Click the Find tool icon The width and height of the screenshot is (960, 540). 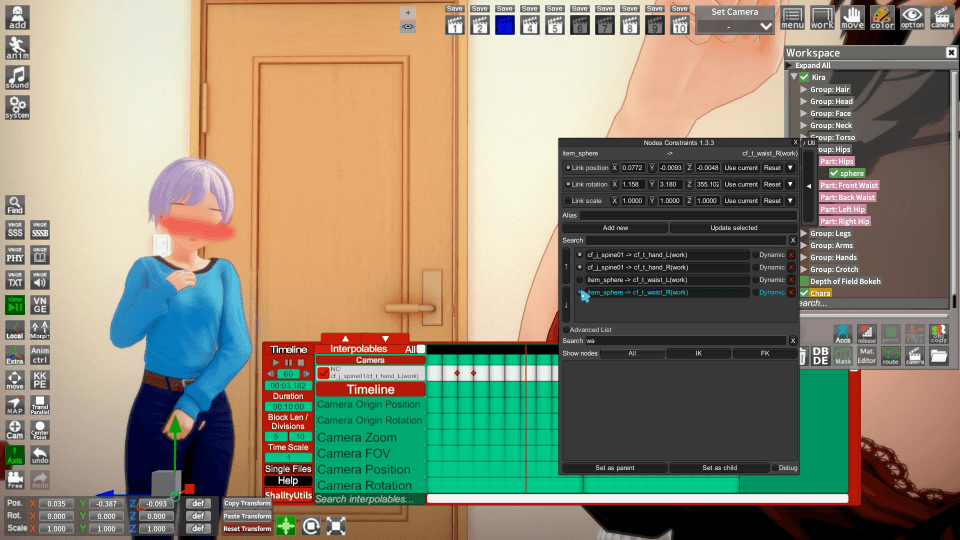point(15,205)
